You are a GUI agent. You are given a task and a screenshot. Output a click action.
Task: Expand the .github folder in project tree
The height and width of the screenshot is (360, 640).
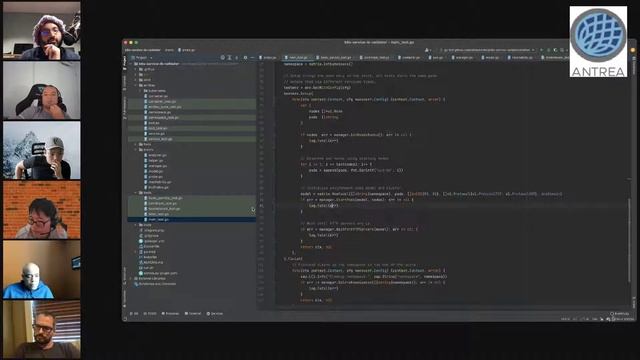[136, 69]
